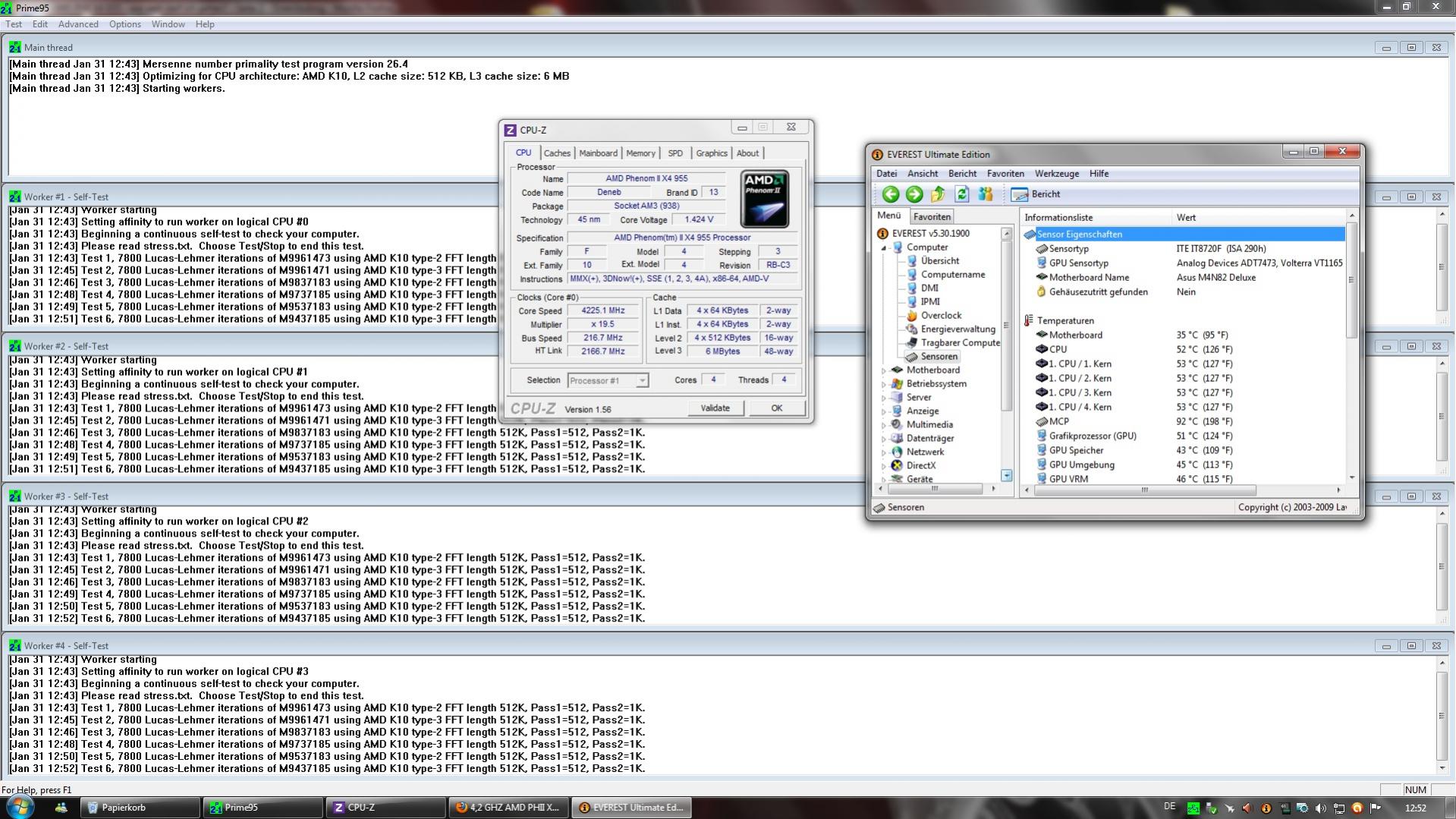
Task: Expand the Server tree node
Action: coord(884,398)
